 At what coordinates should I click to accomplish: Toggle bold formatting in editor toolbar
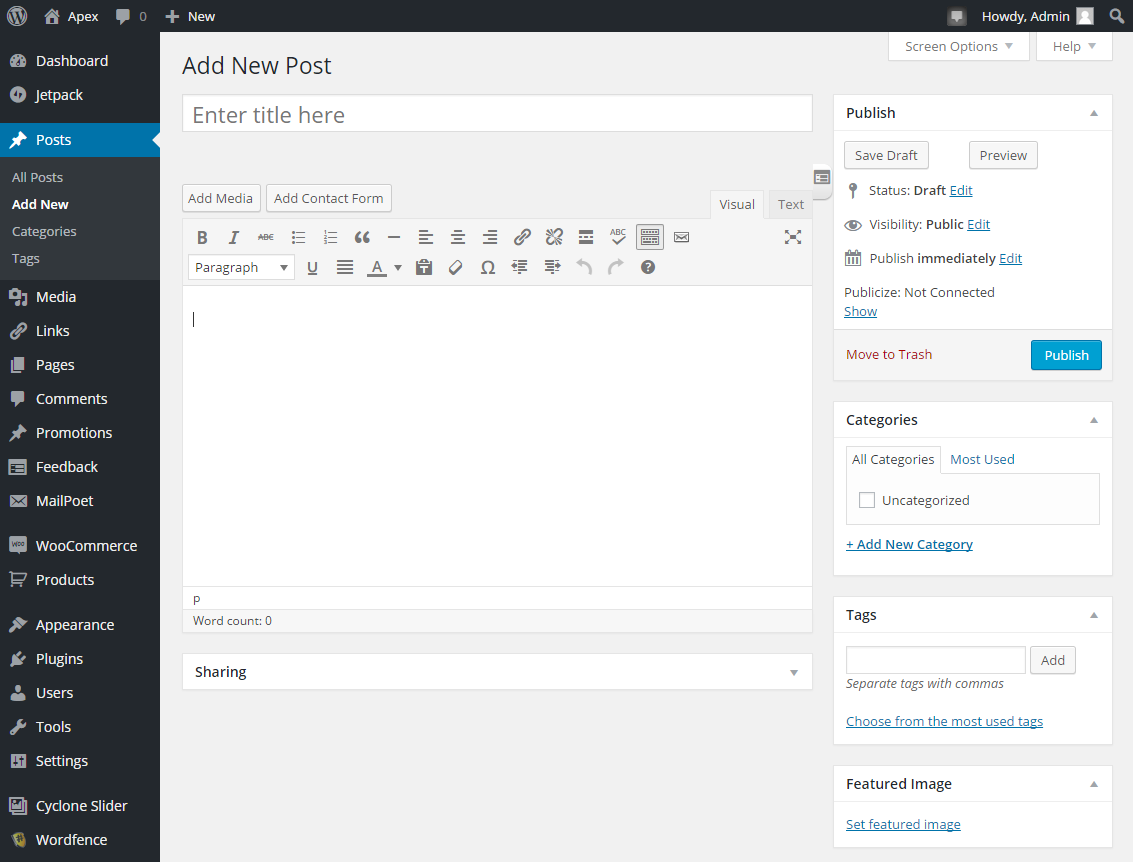point(202,237)
